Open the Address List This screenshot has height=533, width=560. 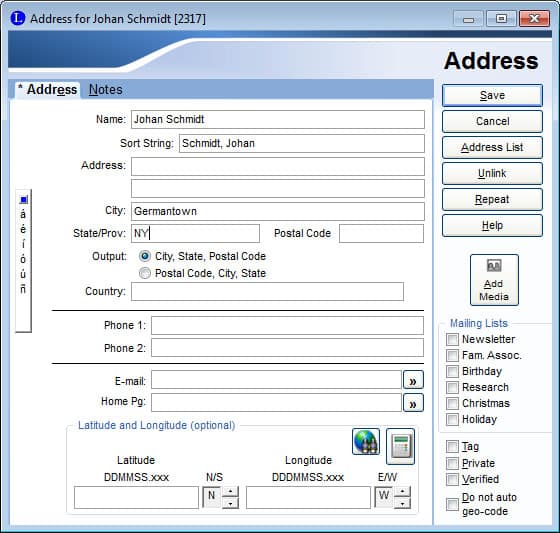click(492, 148)
